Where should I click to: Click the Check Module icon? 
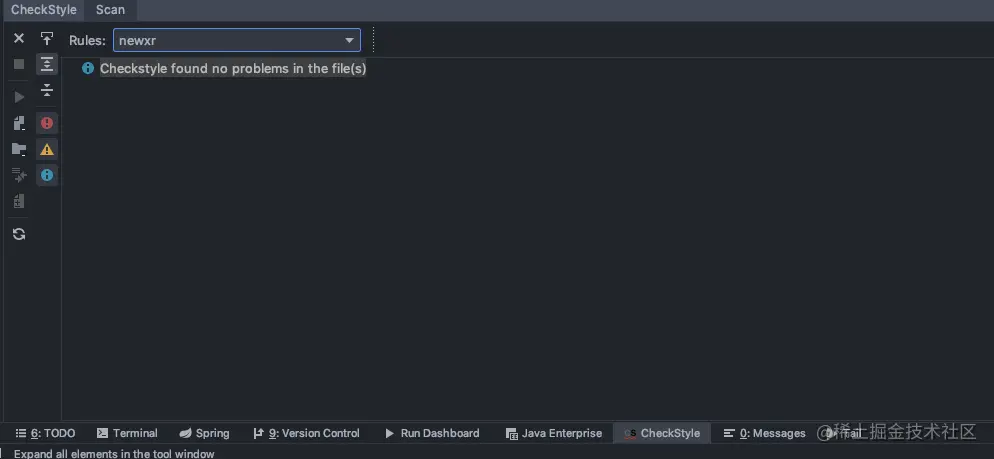(x=19, y=123)
